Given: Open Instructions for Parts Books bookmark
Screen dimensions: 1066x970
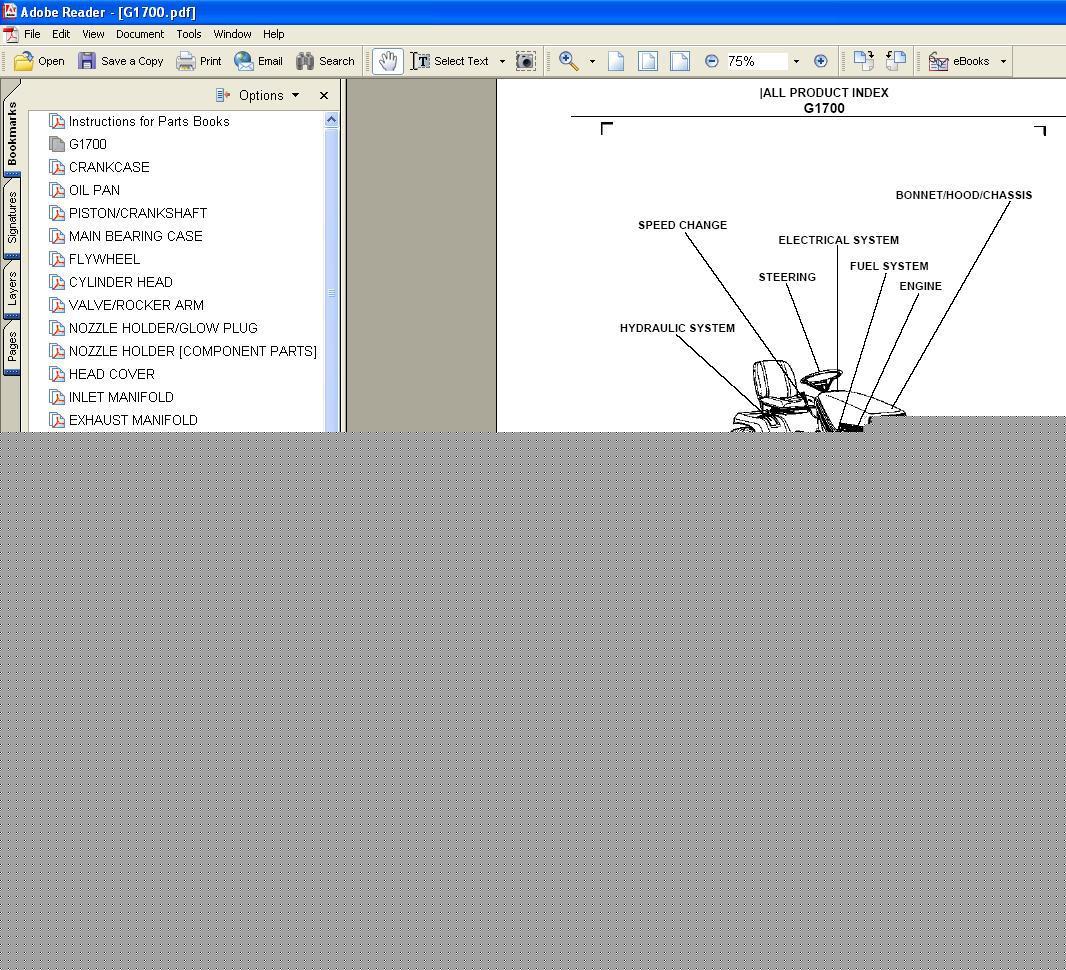Looking at the screenshot, I should (x=149, y=121).
